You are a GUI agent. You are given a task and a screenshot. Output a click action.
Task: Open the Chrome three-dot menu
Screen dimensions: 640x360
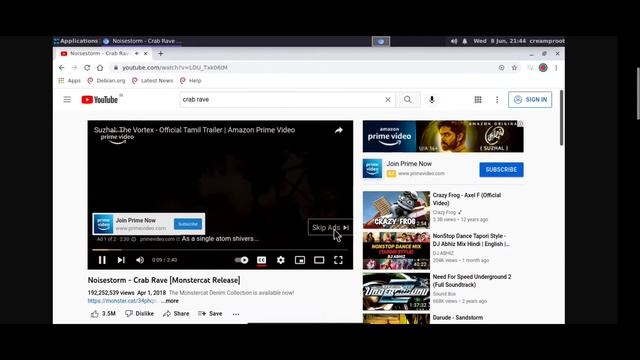click(x=556, y=68)
